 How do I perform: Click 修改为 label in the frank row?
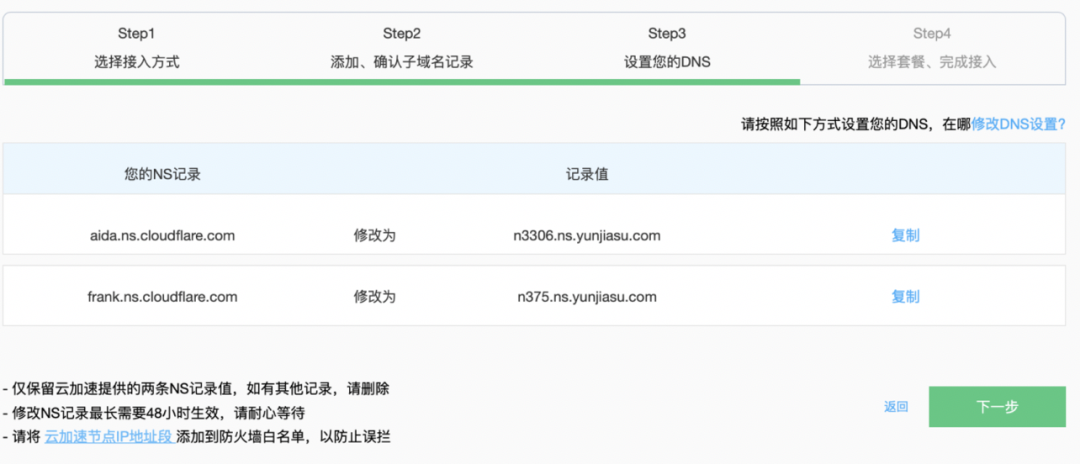(x=375, y=297)
